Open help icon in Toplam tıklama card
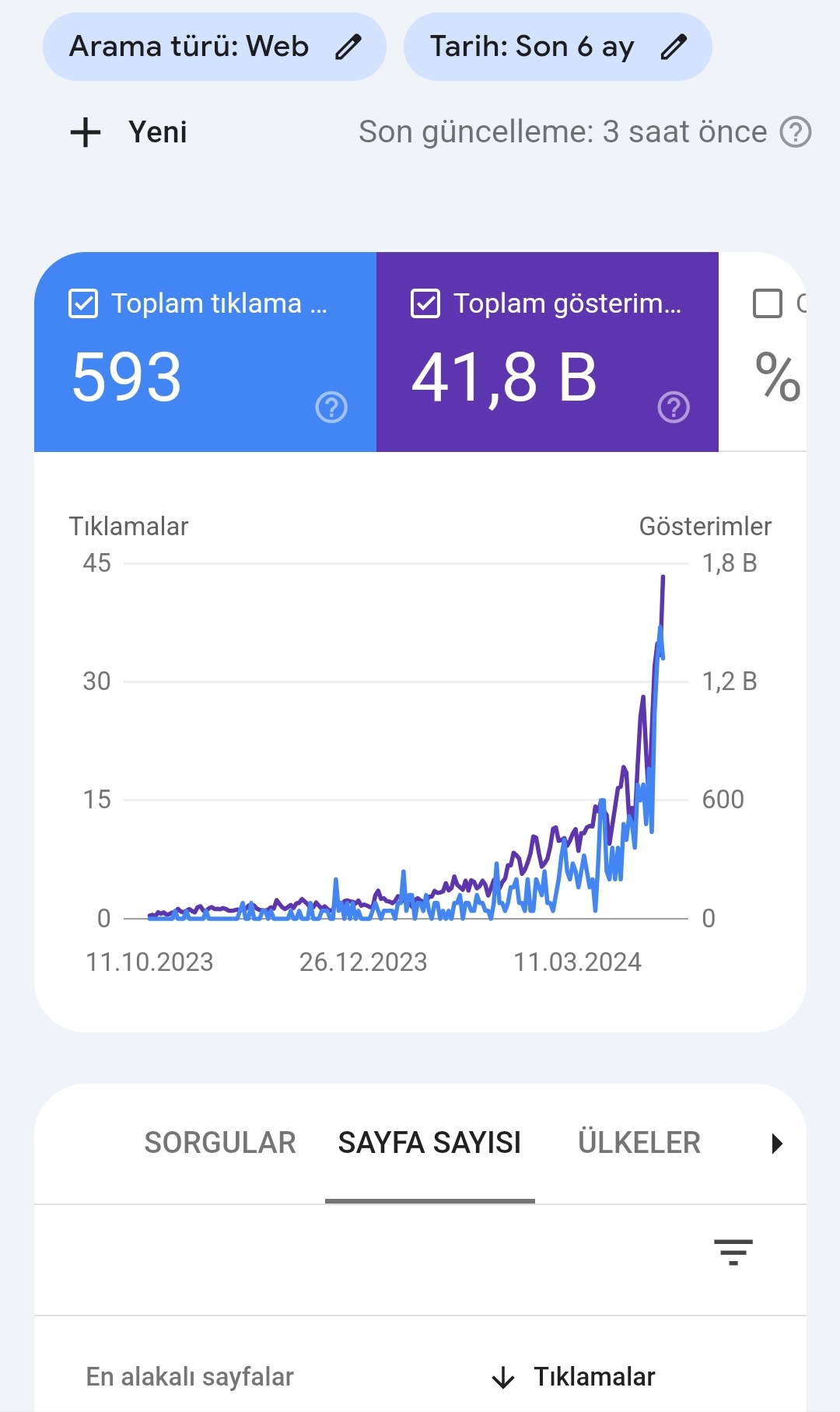Viewport: 840px width, 1412px height. (331, 407)
